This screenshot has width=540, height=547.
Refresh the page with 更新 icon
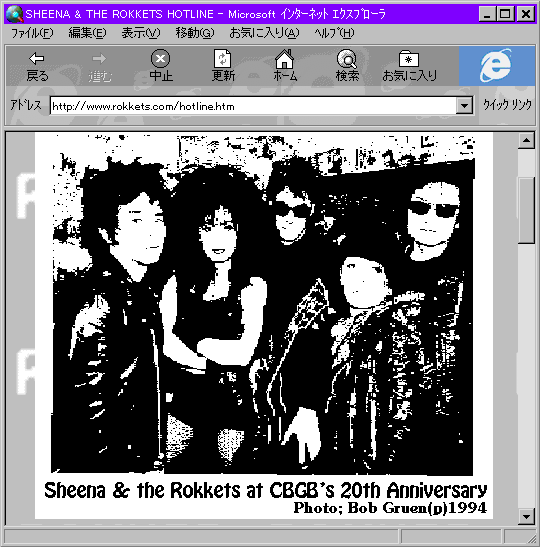(x=223, y=59)
